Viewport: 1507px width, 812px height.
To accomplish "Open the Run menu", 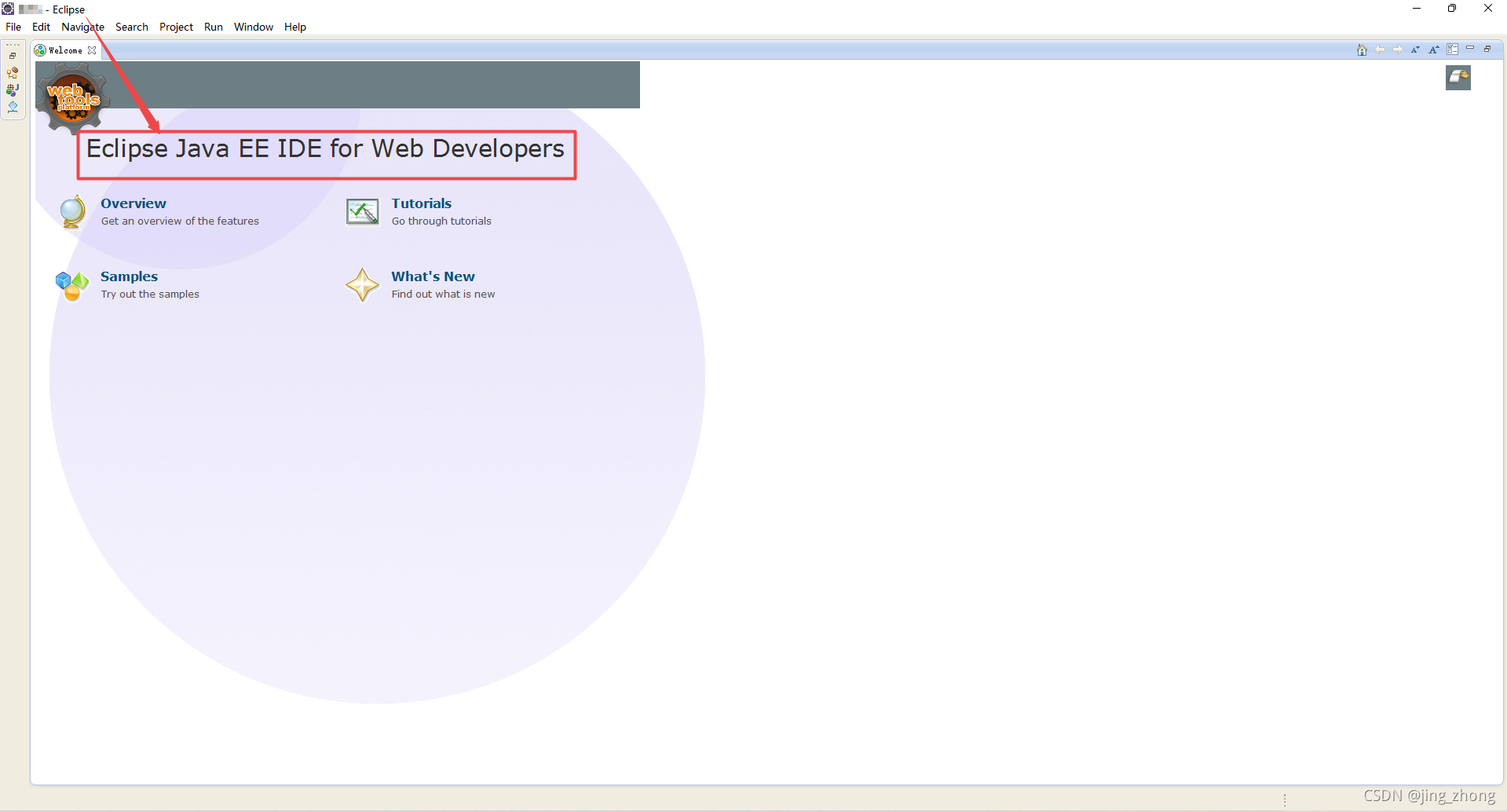I will pos(213,27).
